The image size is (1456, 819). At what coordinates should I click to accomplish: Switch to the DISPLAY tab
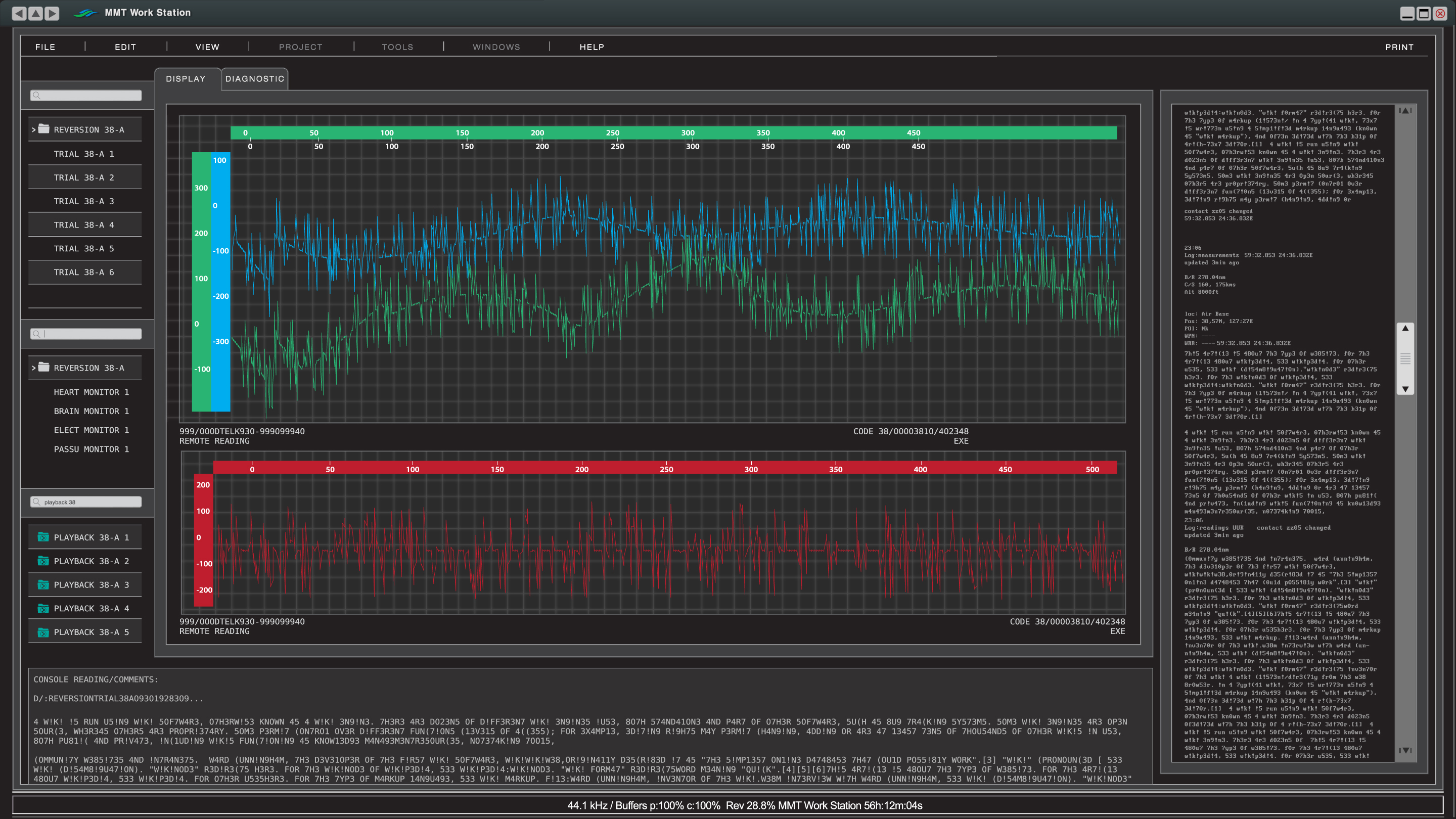(188, 79)
